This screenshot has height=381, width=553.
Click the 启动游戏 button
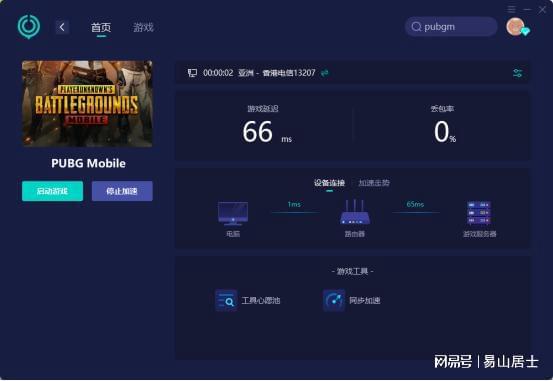[53, 191]
